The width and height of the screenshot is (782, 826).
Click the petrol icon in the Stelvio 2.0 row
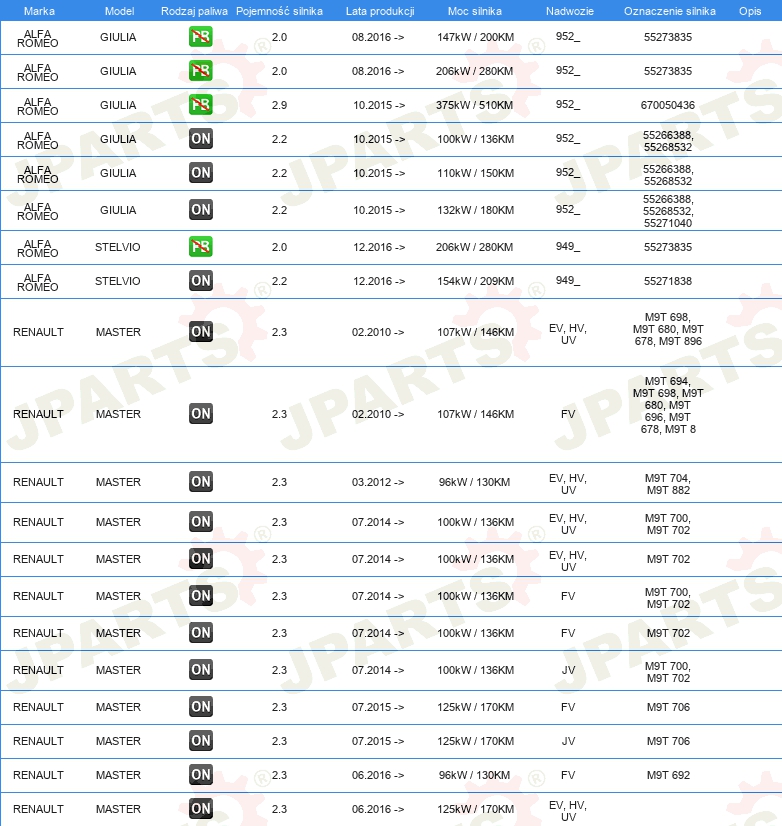click(x=200, y=247)
